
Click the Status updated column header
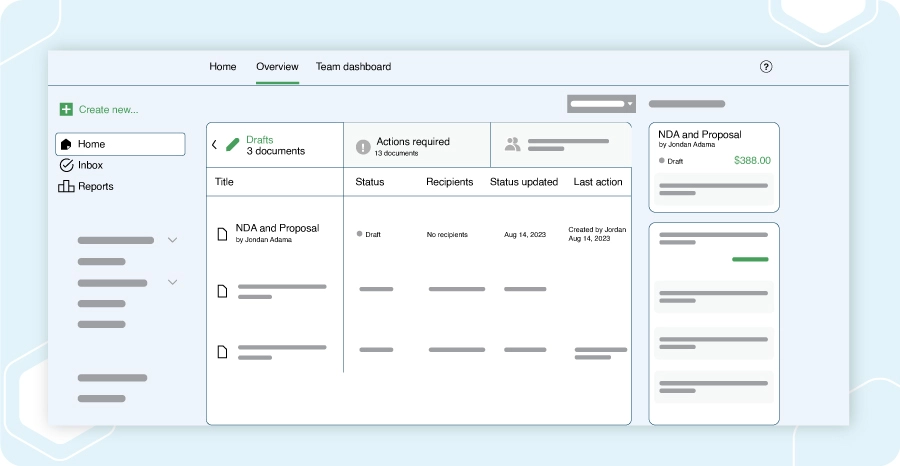coord(524,182)
